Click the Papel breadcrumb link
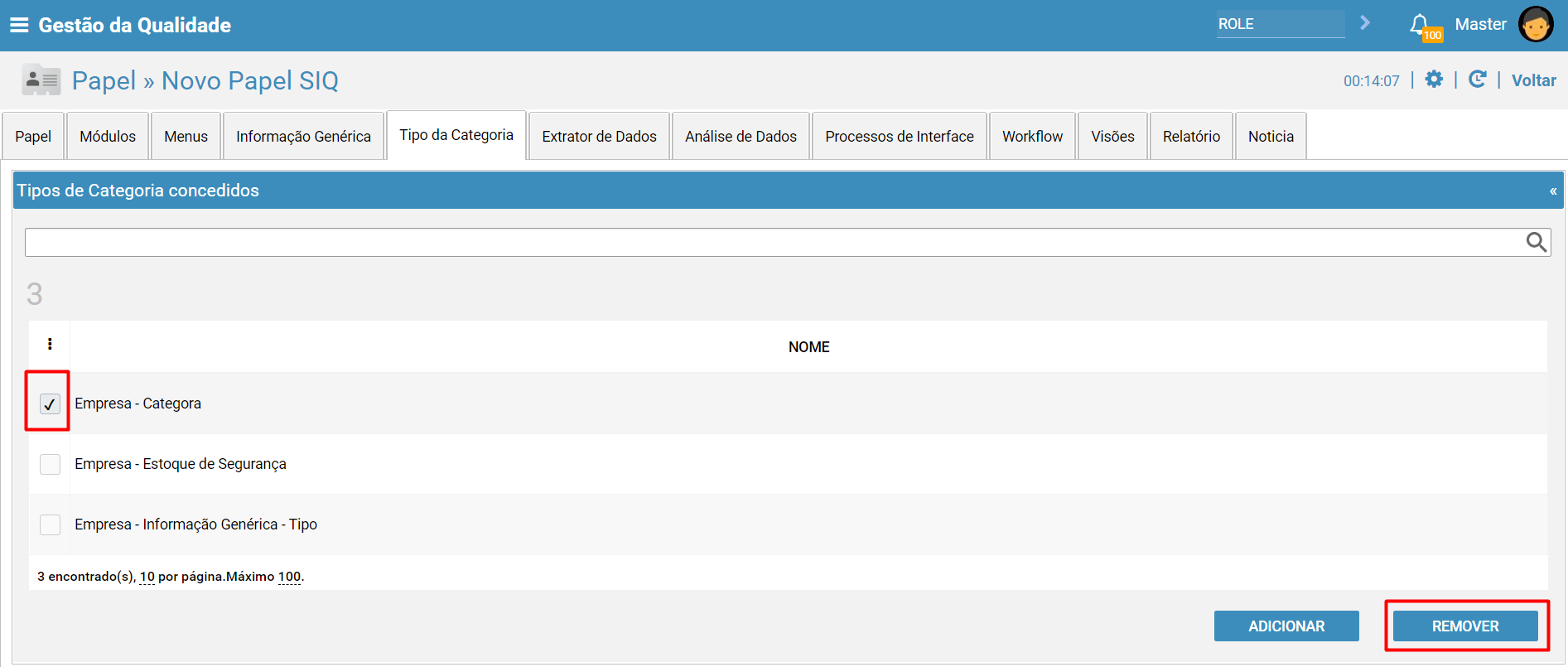 [x=104, y=80]
